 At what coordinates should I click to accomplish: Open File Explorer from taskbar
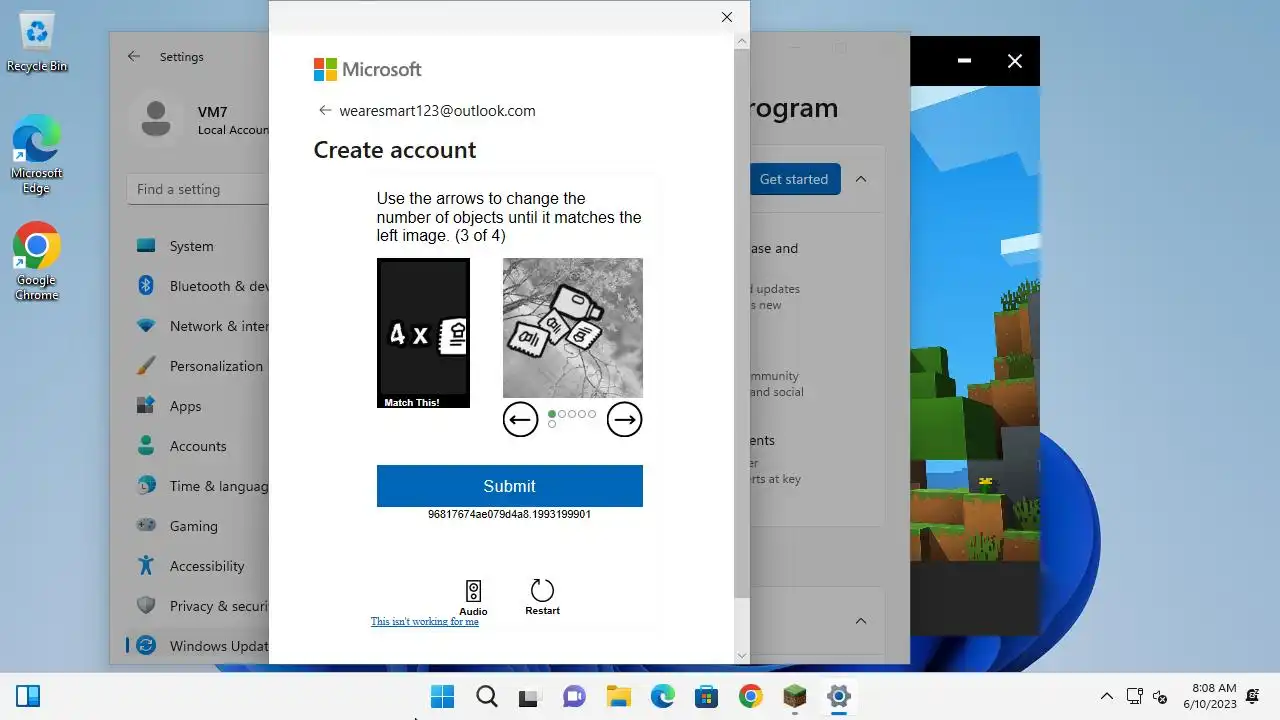pos(619,696)
